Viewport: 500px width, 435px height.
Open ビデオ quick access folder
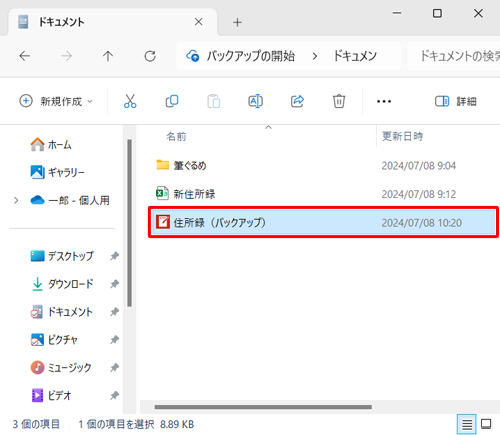(x=51, y=396)
